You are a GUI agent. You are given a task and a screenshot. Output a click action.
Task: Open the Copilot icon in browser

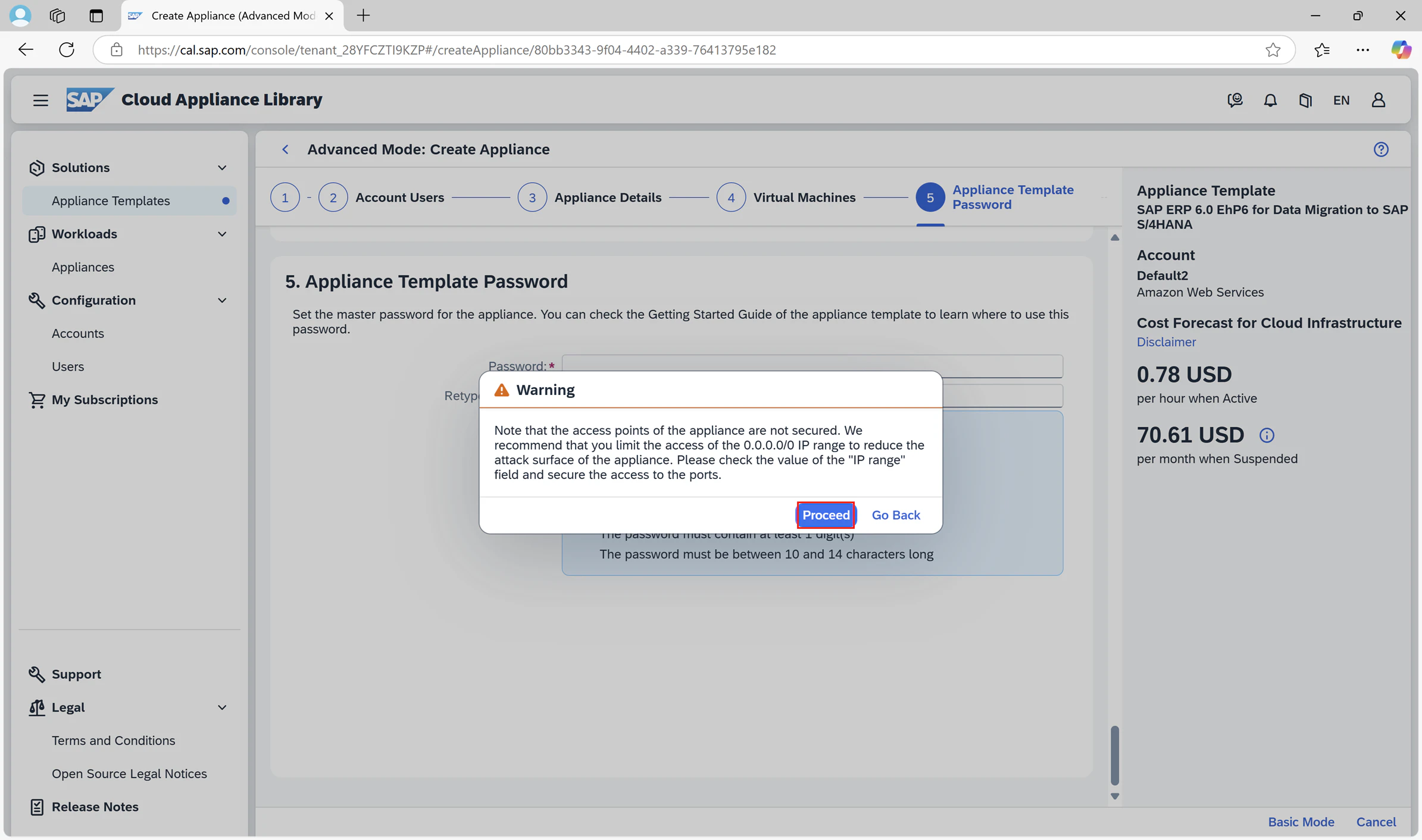click(1401, 49)
